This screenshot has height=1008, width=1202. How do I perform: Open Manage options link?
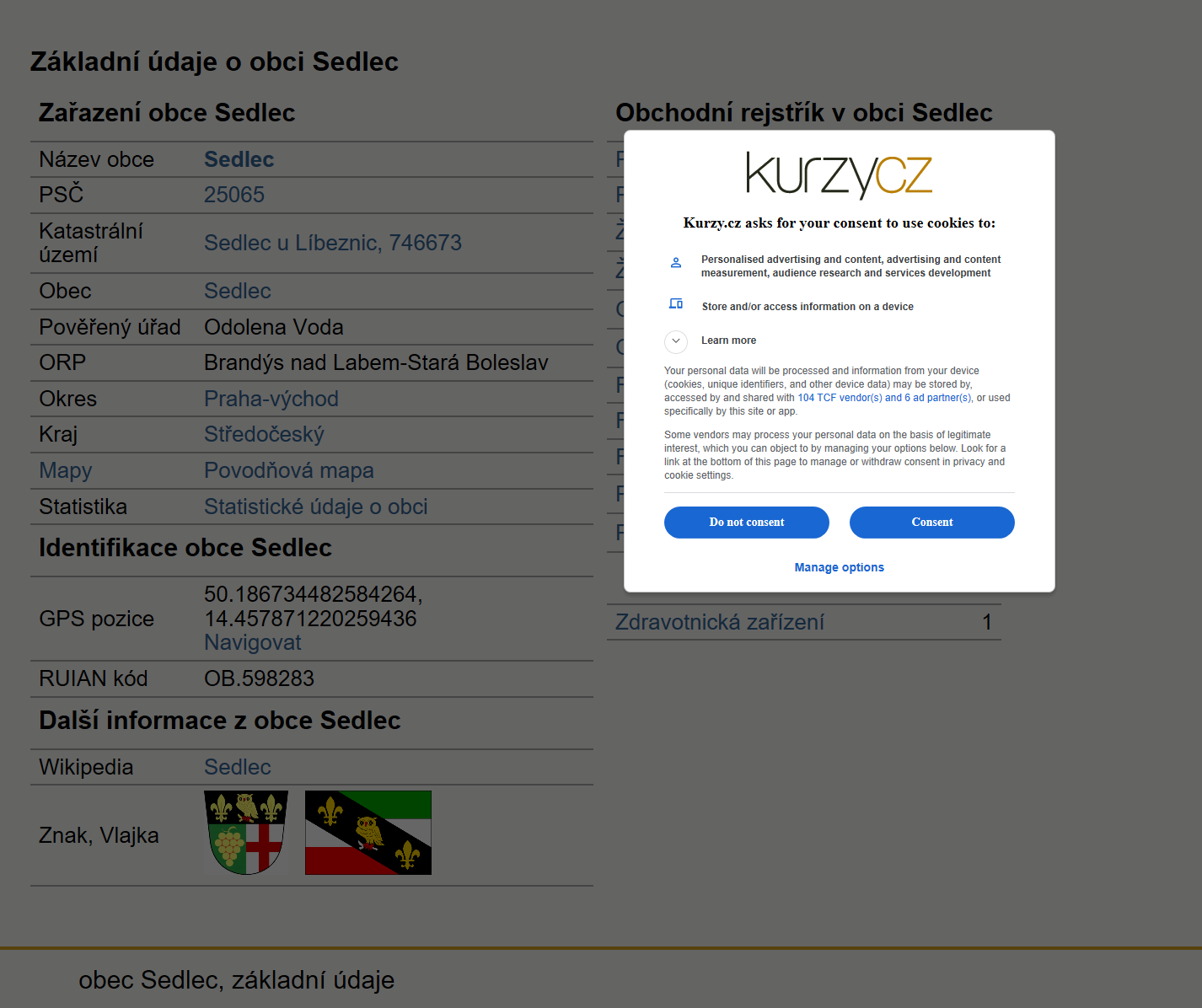[x=839, y=567]
